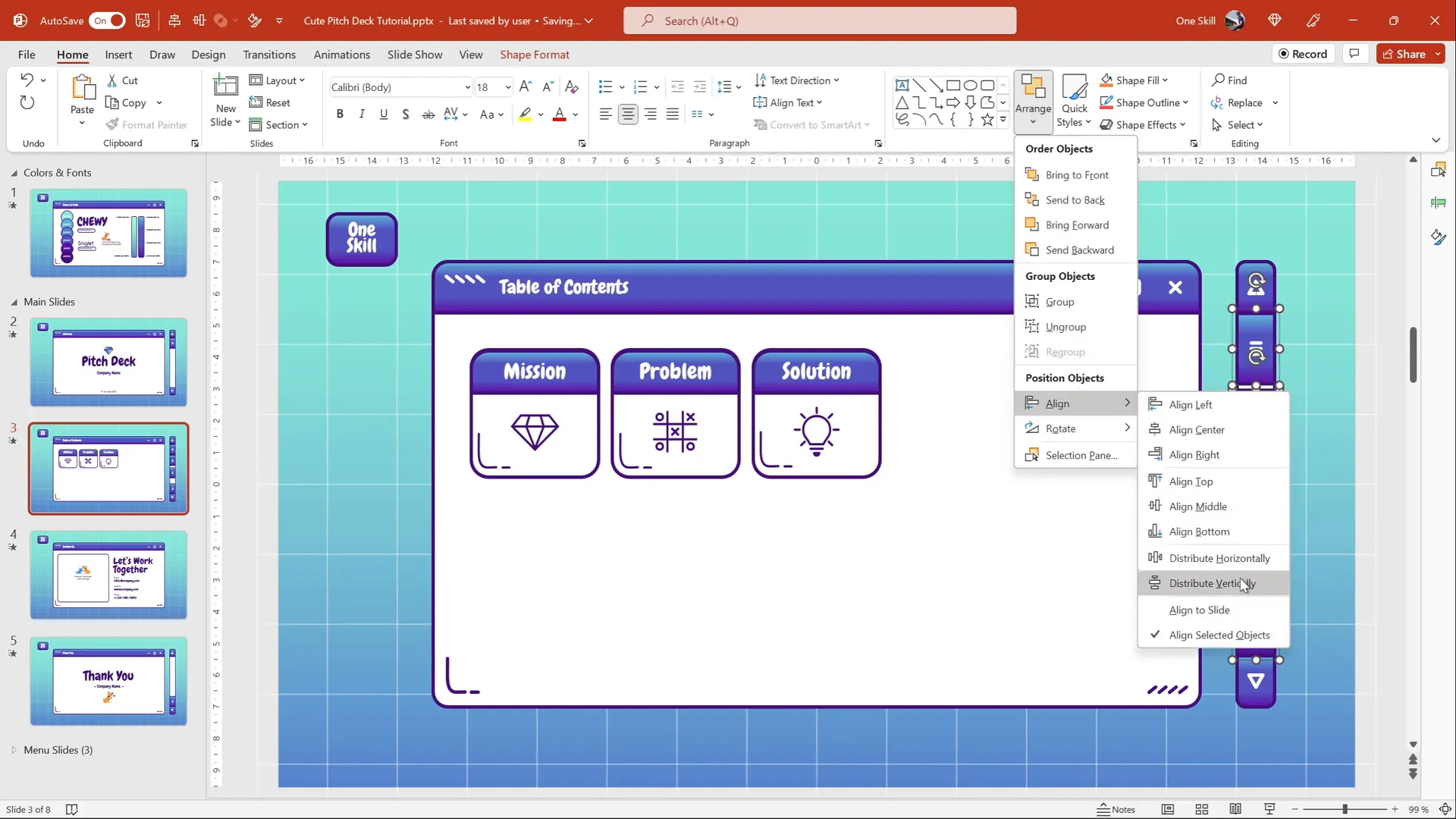Click Clear All Formatting icon
Viewport: 1456px width, 819px height.
572,87
